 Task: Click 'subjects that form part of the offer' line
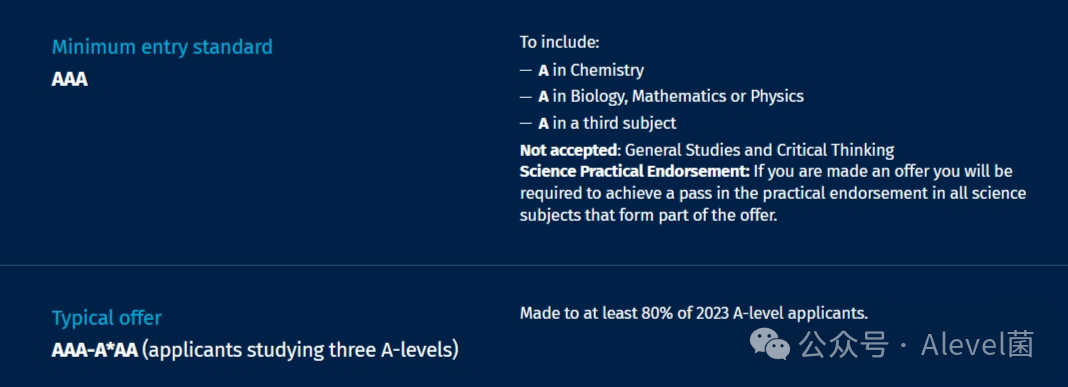(x=648, y=215)
